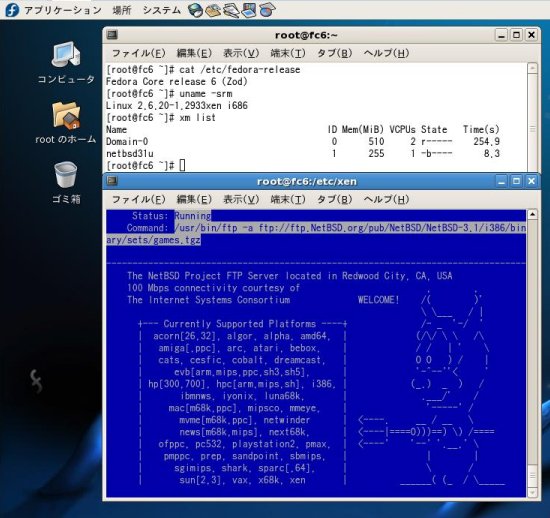Open 端末(T) menu in root@fc6:/etc/xen window

click(288, 200)
